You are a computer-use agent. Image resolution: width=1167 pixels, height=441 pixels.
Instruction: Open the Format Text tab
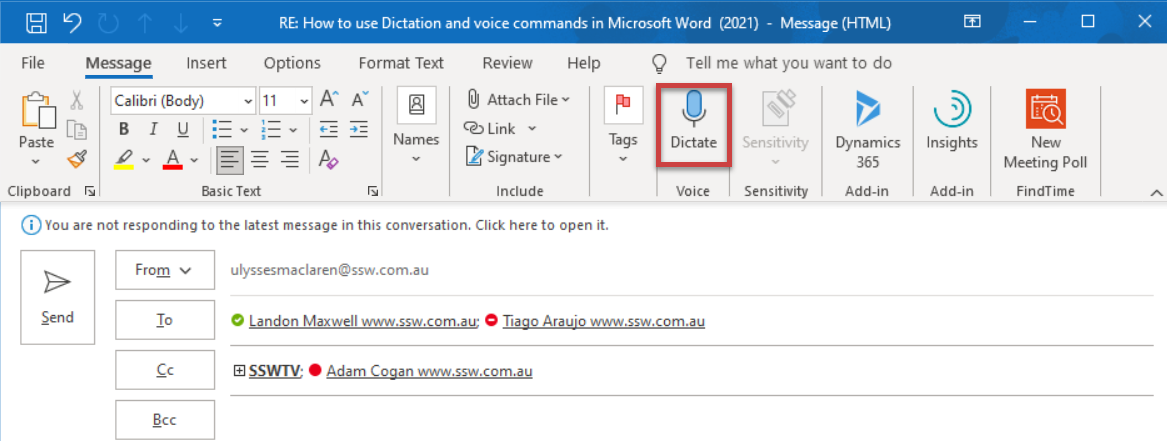(400, 63)
